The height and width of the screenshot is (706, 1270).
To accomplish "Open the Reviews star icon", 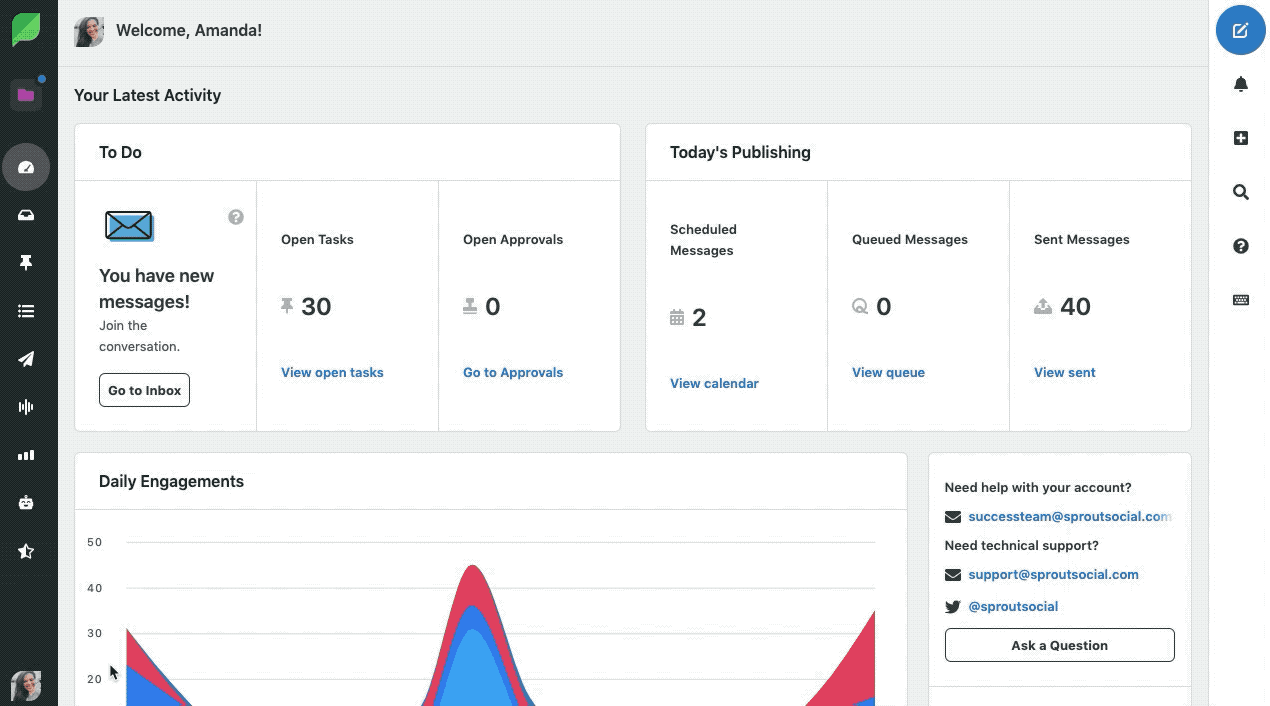I will click(26, 551).
